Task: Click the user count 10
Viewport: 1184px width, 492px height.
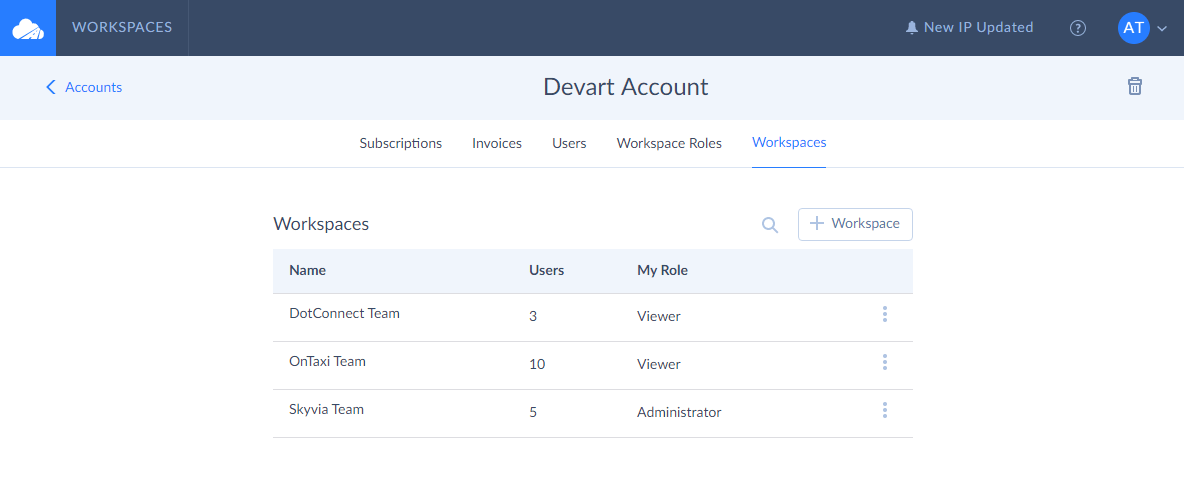Action: (537, 364)
